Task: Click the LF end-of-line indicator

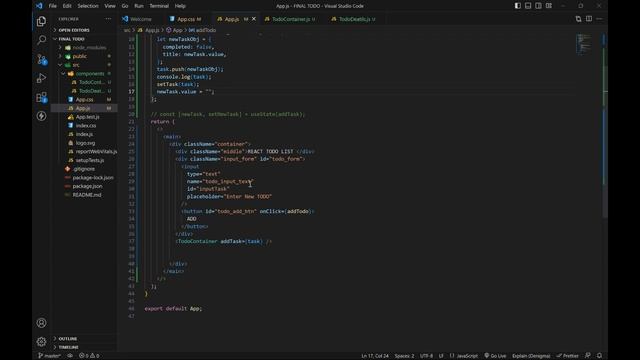Action: [441, 356]
